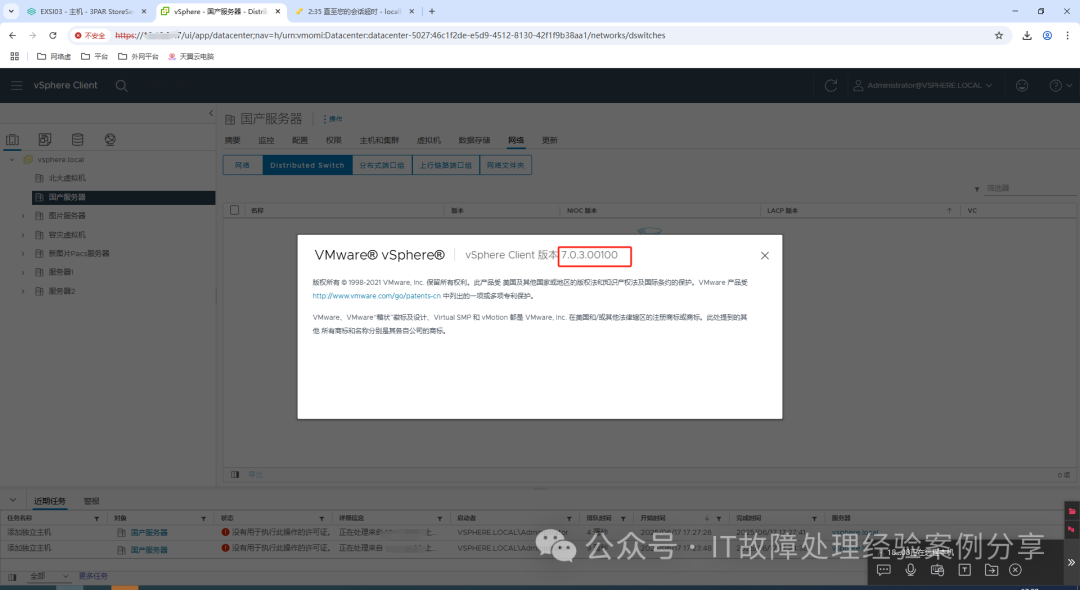Click the circled X icon in overlay toolbar
The image size is (1080, 590).
1015,570
